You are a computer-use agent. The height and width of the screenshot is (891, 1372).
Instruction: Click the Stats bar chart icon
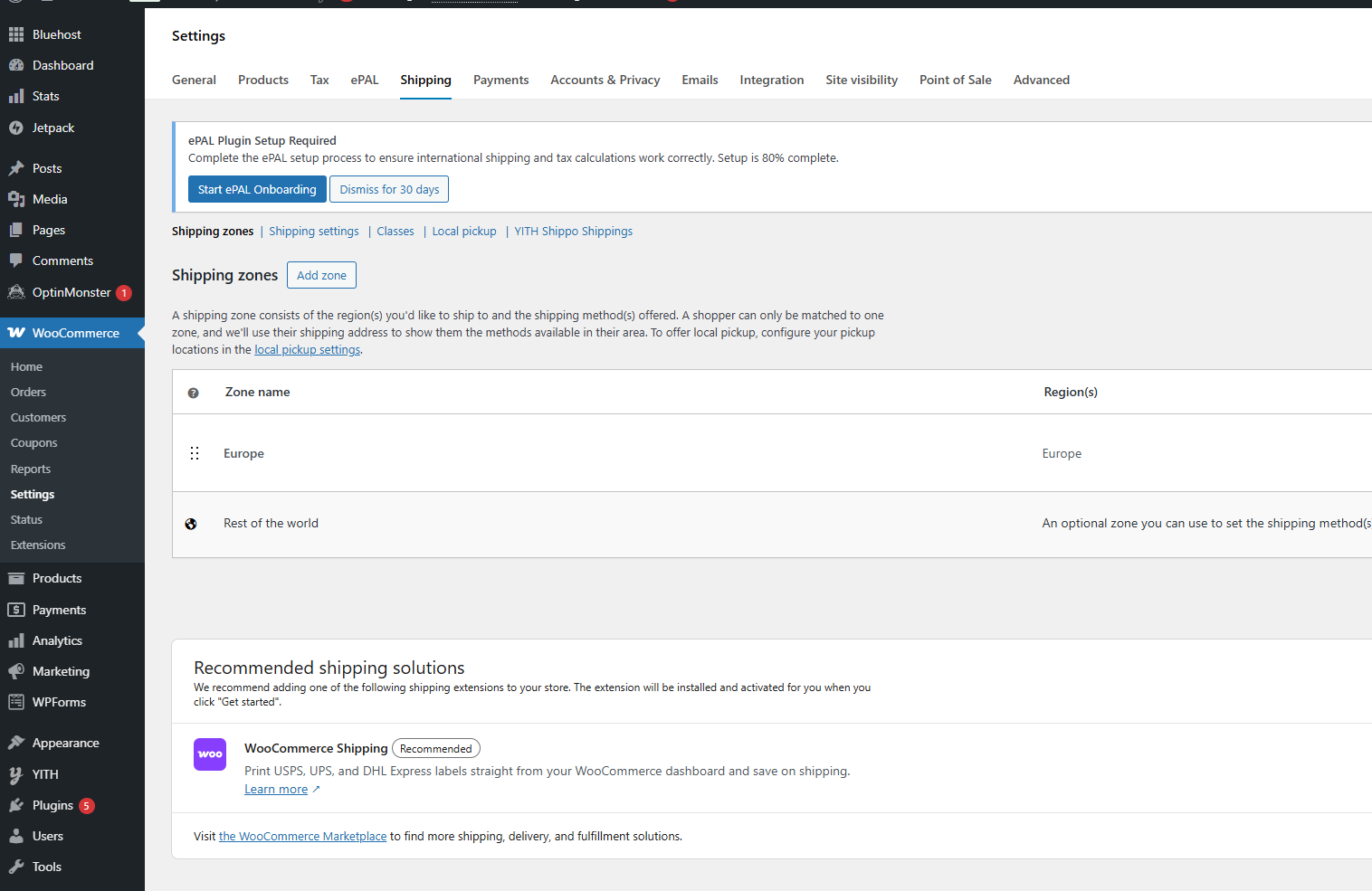tap(16, 96)
